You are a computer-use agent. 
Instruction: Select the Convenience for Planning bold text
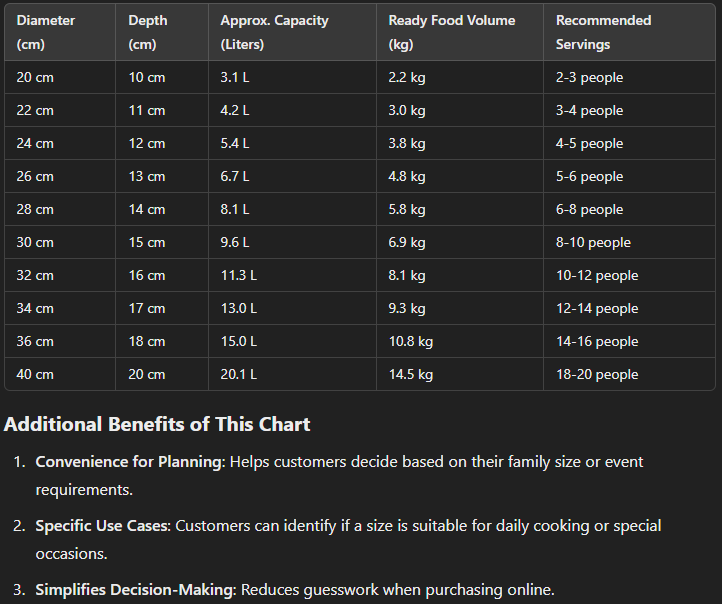(131, 462)
